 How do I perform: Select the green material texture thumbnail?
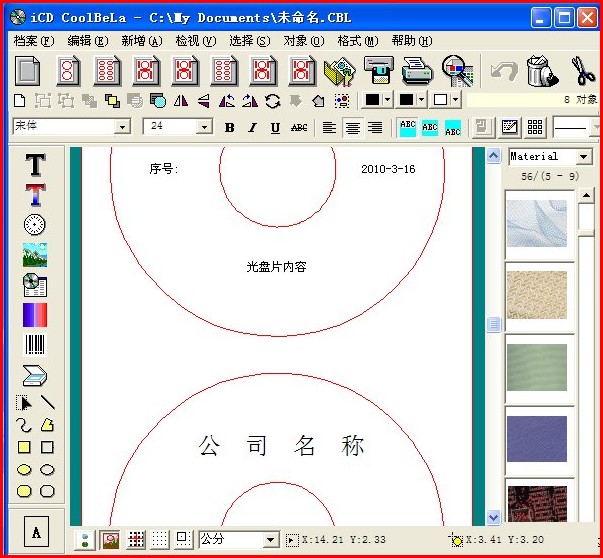[537, 367]
